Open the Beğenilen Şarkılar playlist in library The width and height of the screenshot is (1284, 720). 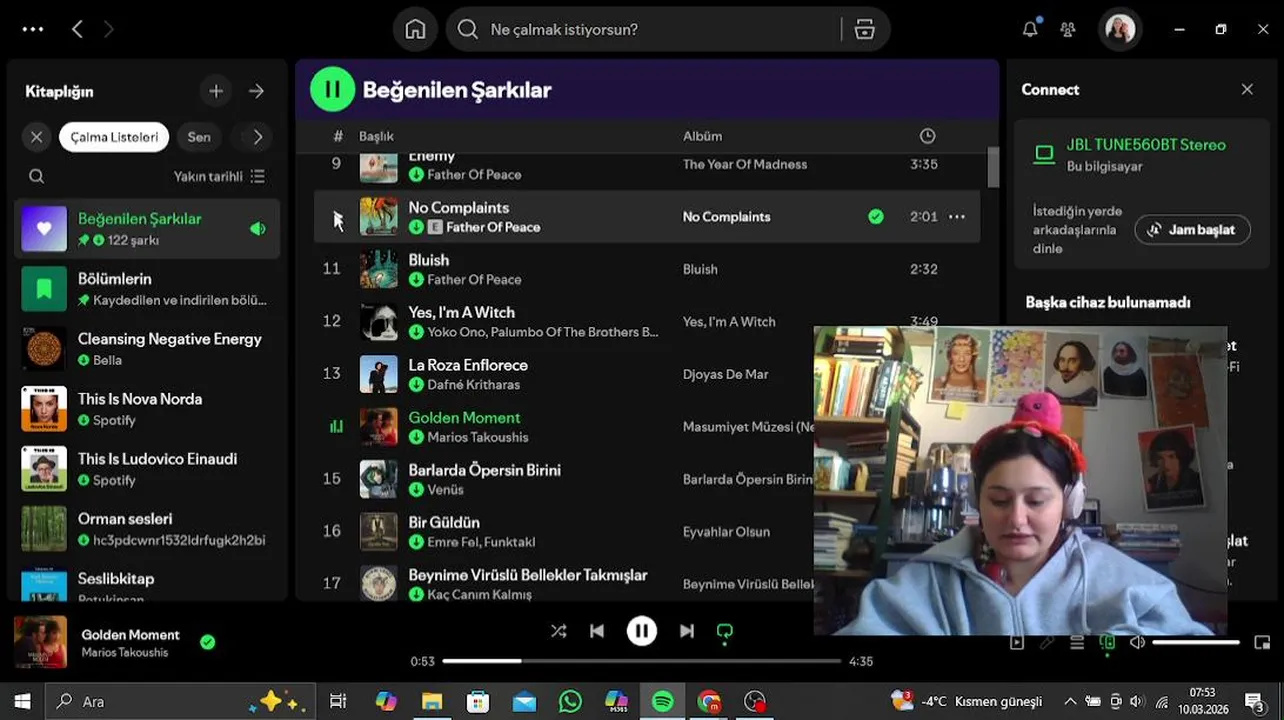(x=148, y=229)
